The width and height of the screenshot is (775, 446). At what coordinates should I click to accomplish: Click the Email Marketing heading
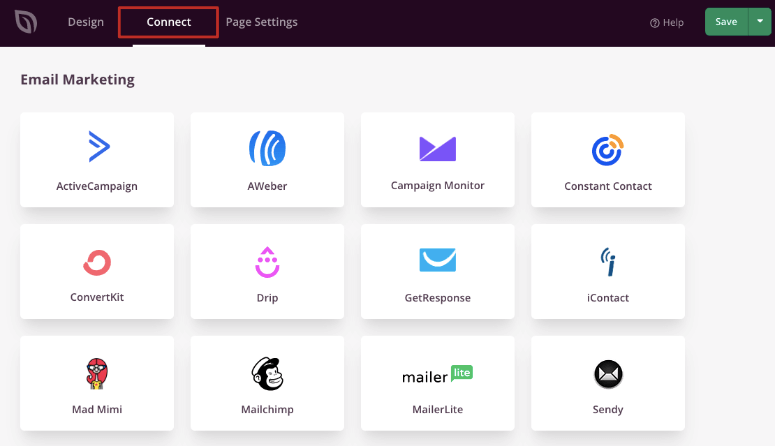pyautogui.click(x=78, y=80)
